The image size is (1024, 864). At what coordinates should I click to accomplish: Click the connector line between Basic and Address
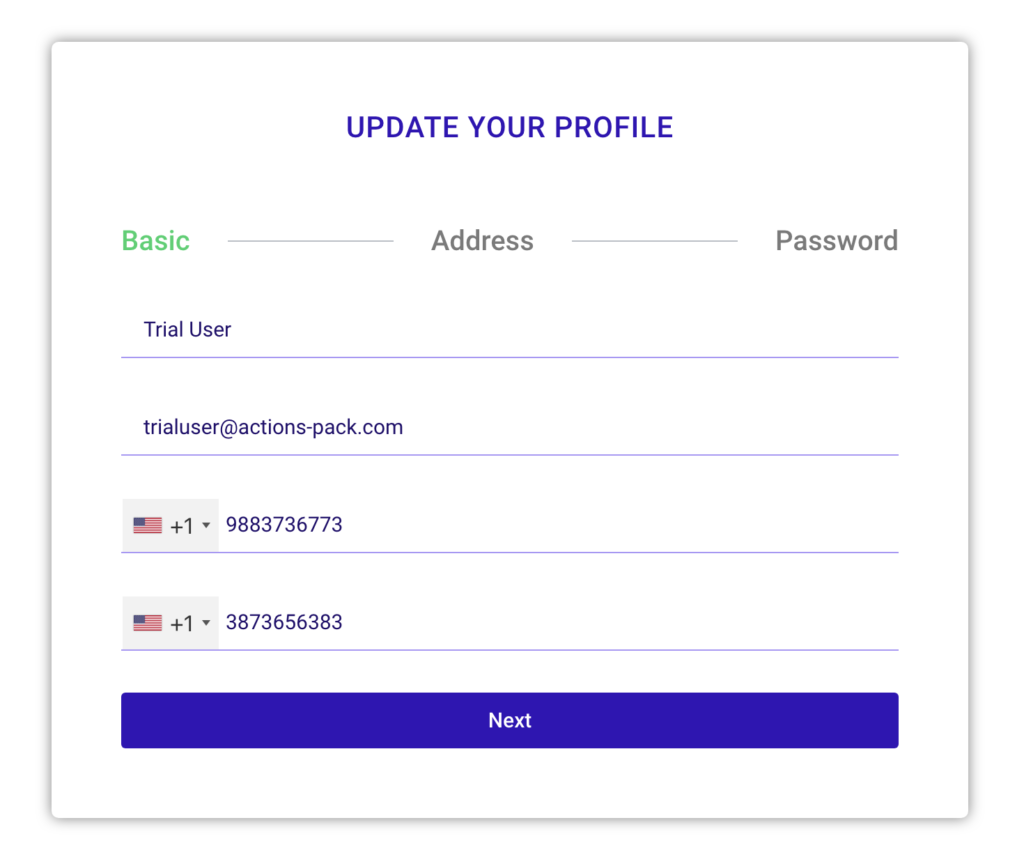coord(310,241)
